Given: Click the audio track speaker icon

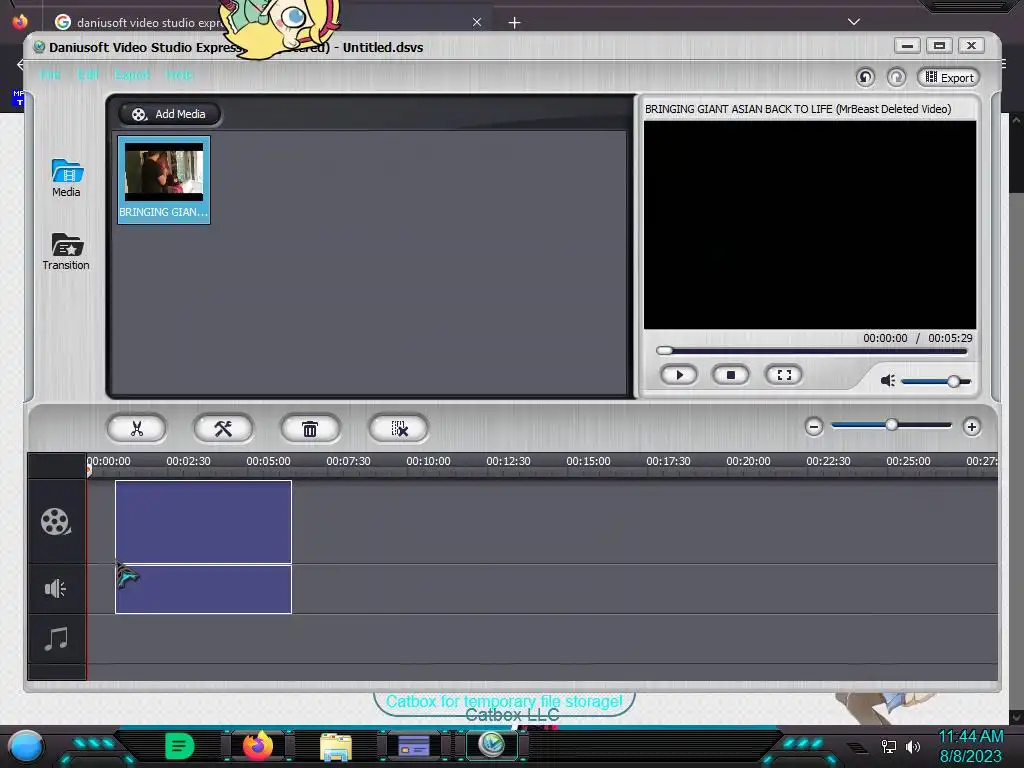Looking at the screenshot, I should click(x=56, y=589).
